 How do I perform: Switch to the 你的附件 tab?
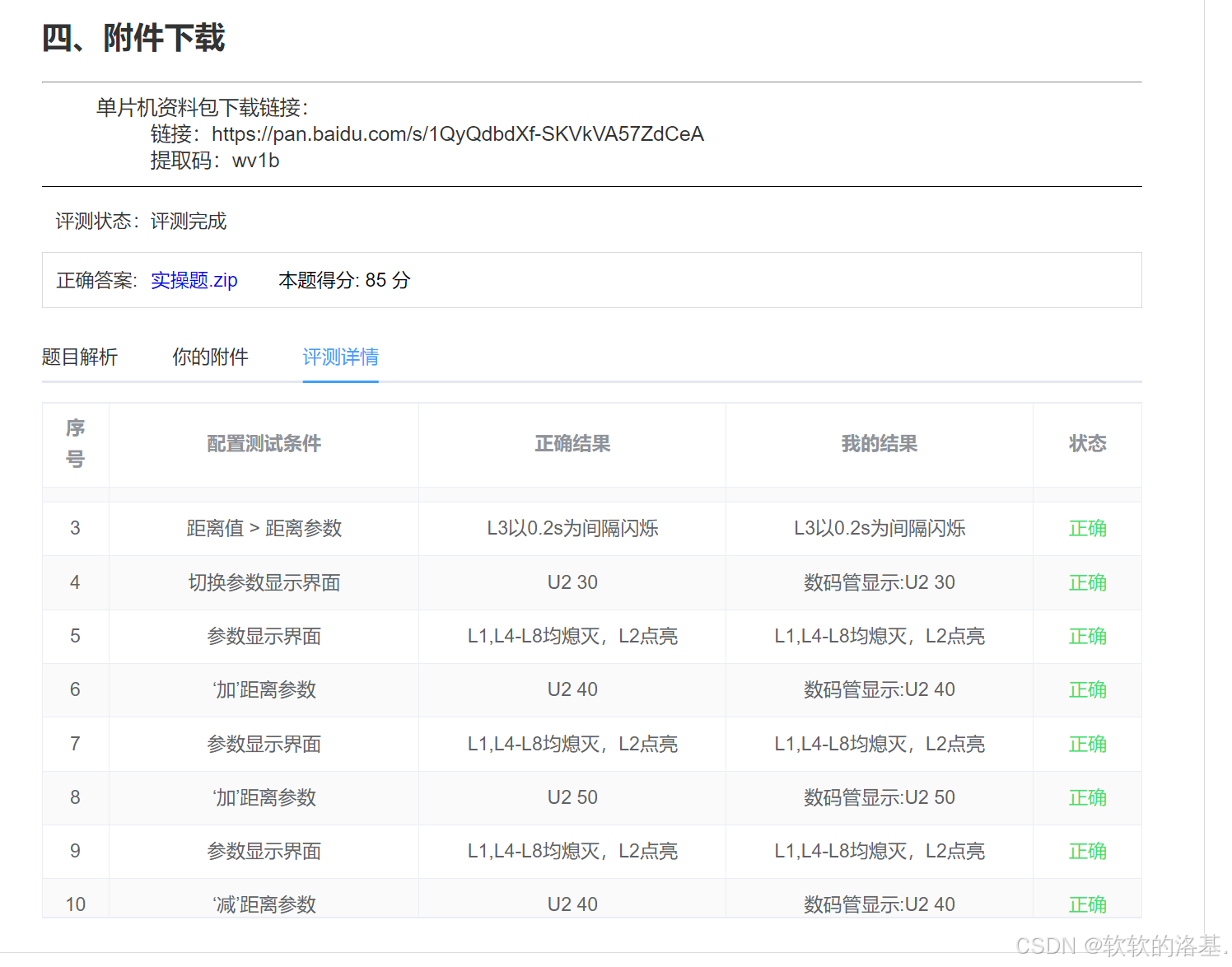210,357
